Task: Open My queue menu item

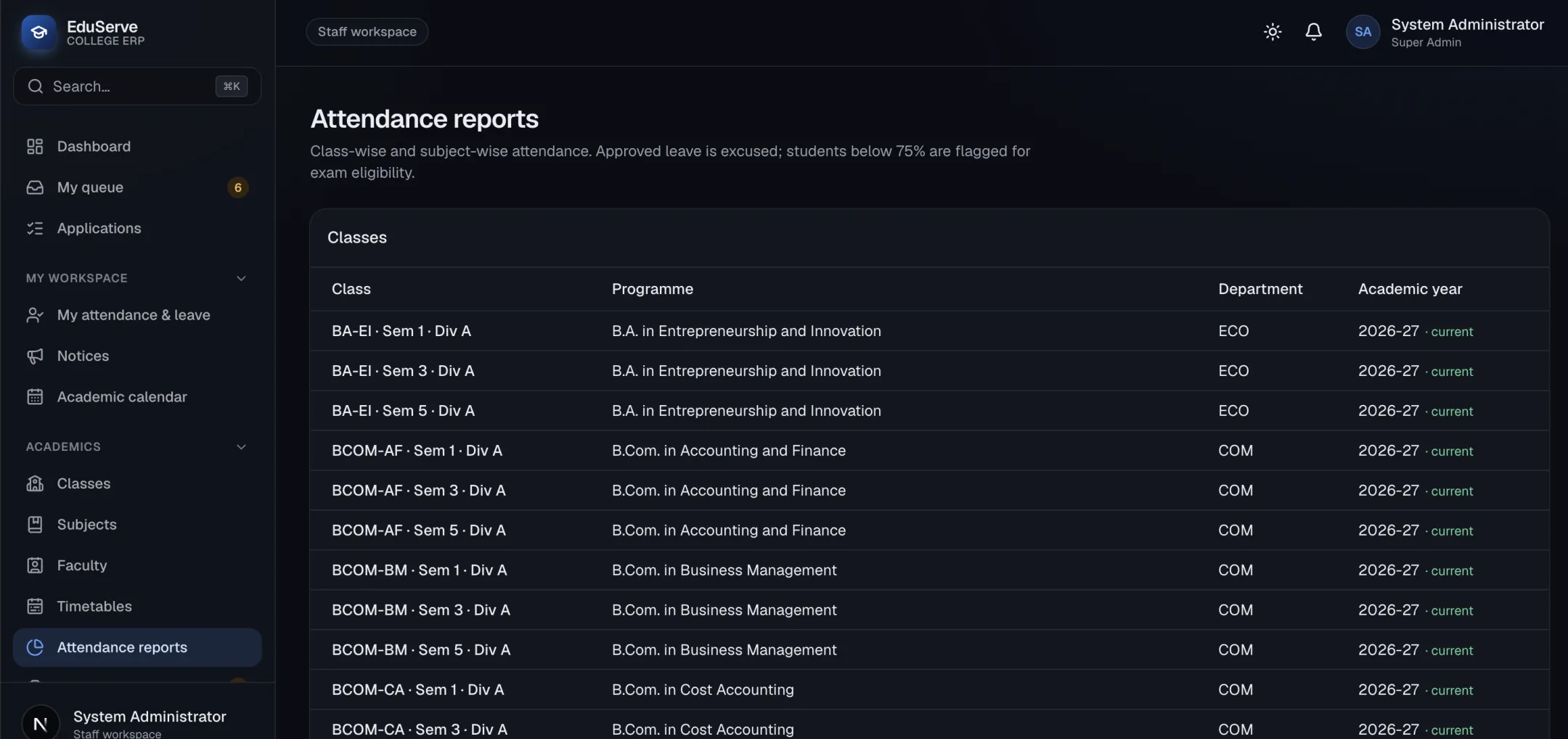Action: pos(137,187)
